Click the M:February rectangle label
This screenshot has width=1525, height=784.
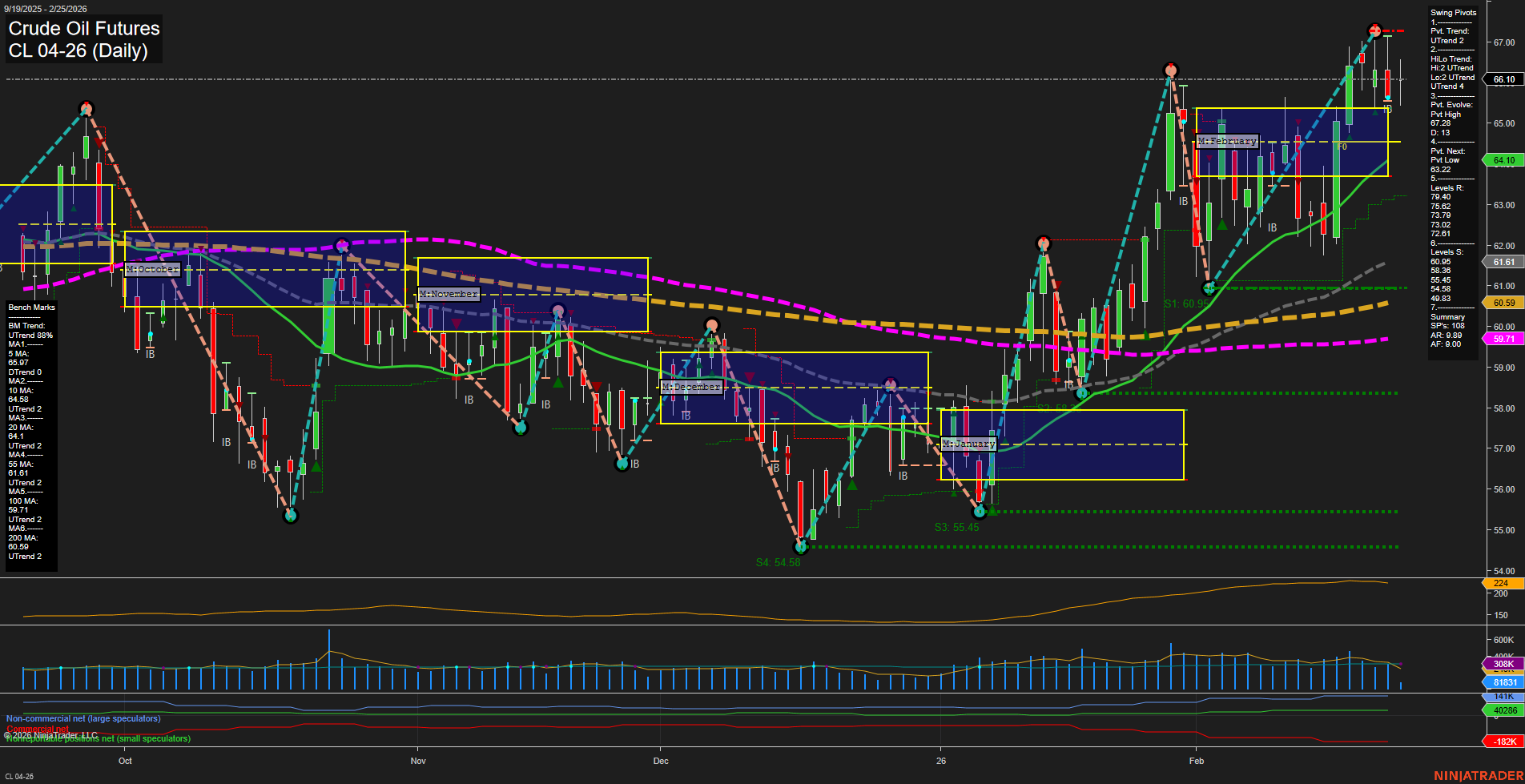(x=1227, y=140)
